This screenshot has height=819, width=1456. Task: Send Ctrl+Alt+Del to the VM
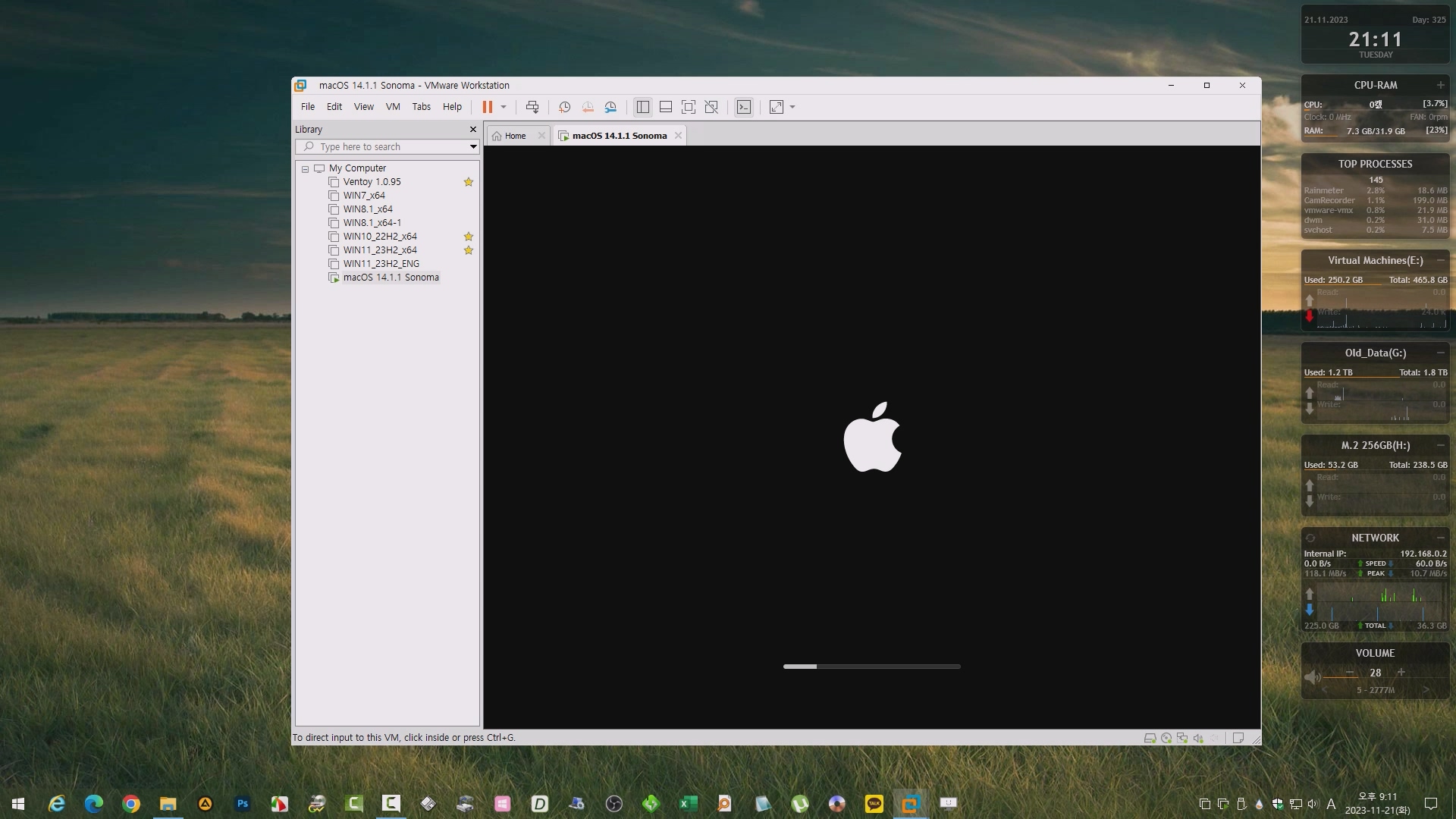(x=532, y=107)
